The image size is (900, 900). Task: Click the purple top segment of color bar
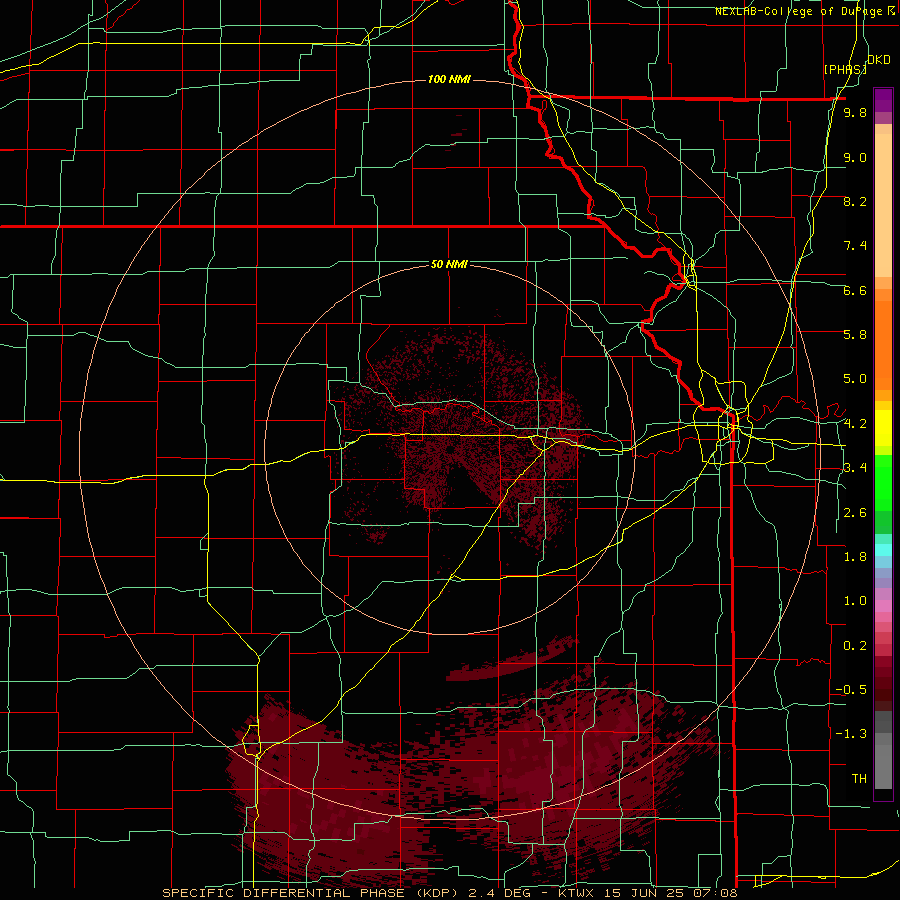(x=883, y=99)
